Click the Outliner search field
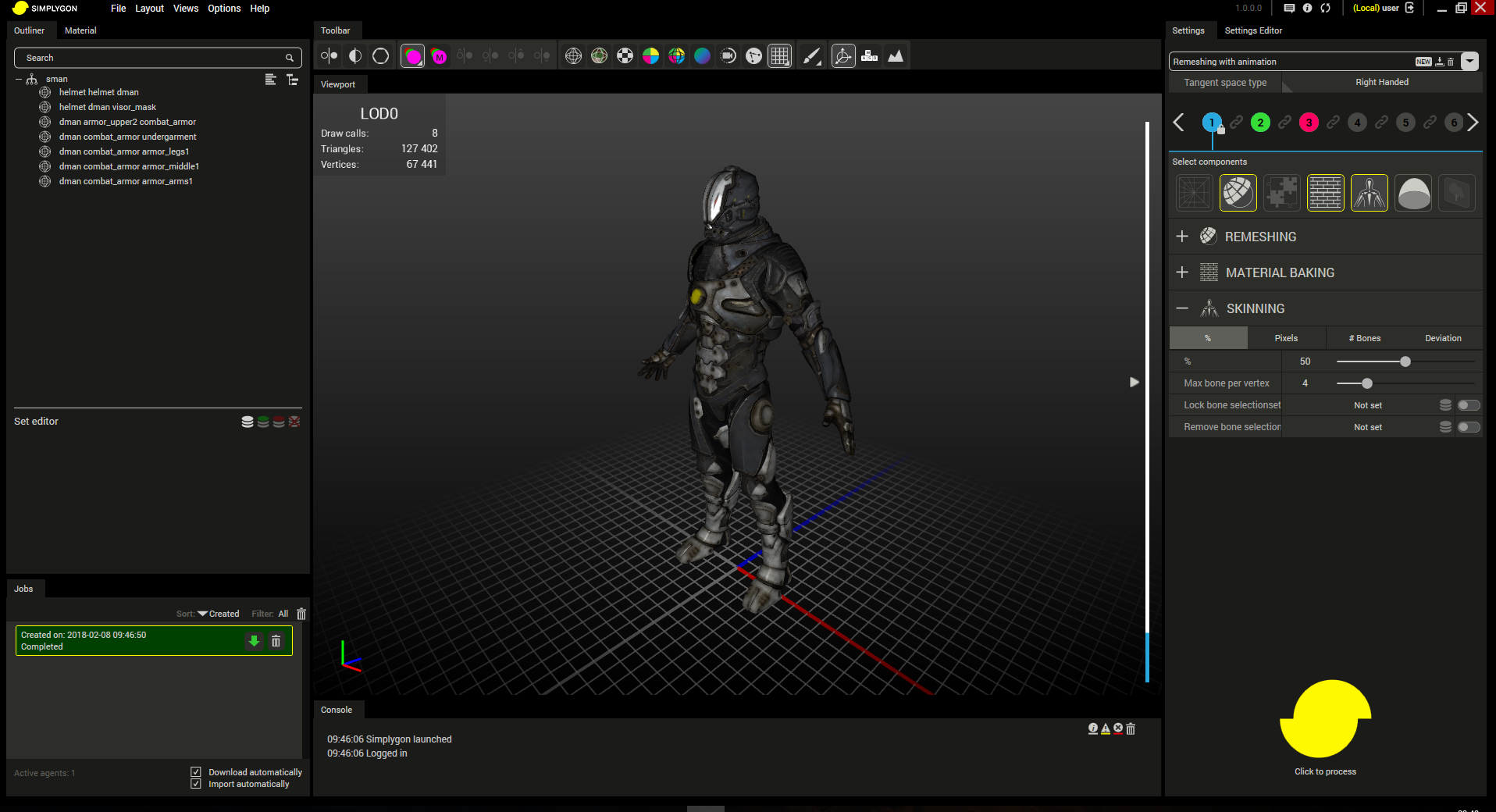Screen dimensions: 1496x812 click(x=152, y=58)
